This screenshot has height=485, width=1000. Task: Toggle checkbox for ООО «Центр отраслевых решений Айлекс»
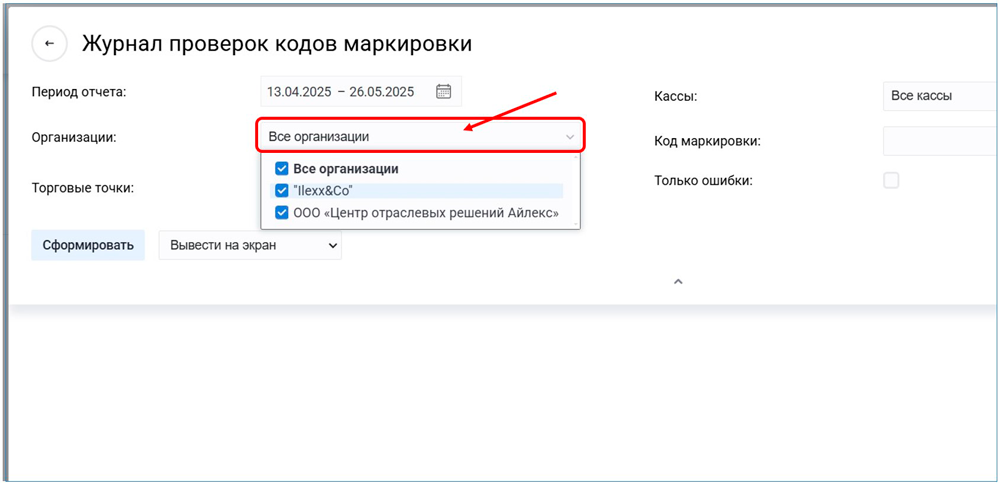pyautogui.click(x=282, y=212)
